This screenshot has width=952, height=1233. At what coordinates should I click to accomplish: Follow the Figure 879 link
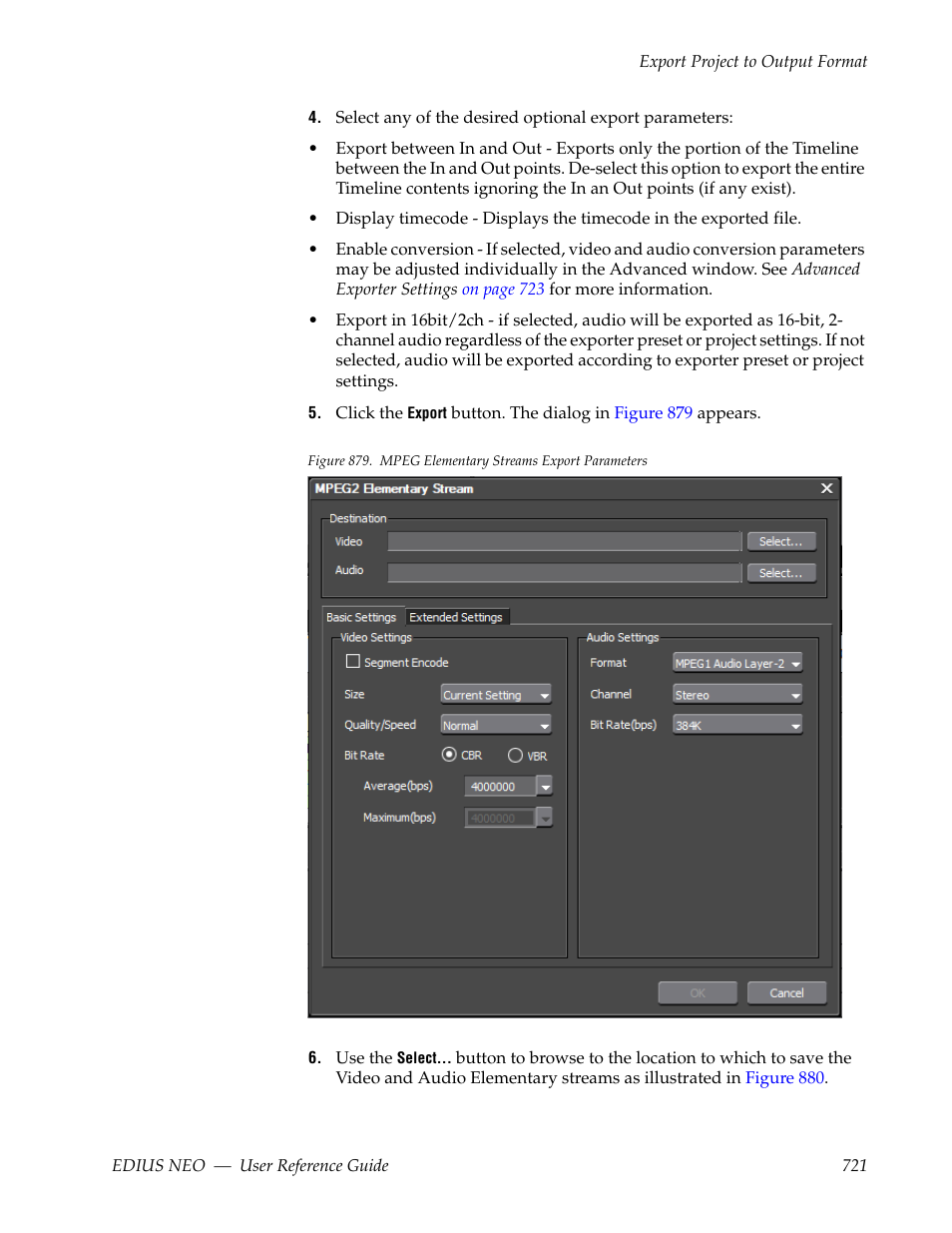[653, 413]
